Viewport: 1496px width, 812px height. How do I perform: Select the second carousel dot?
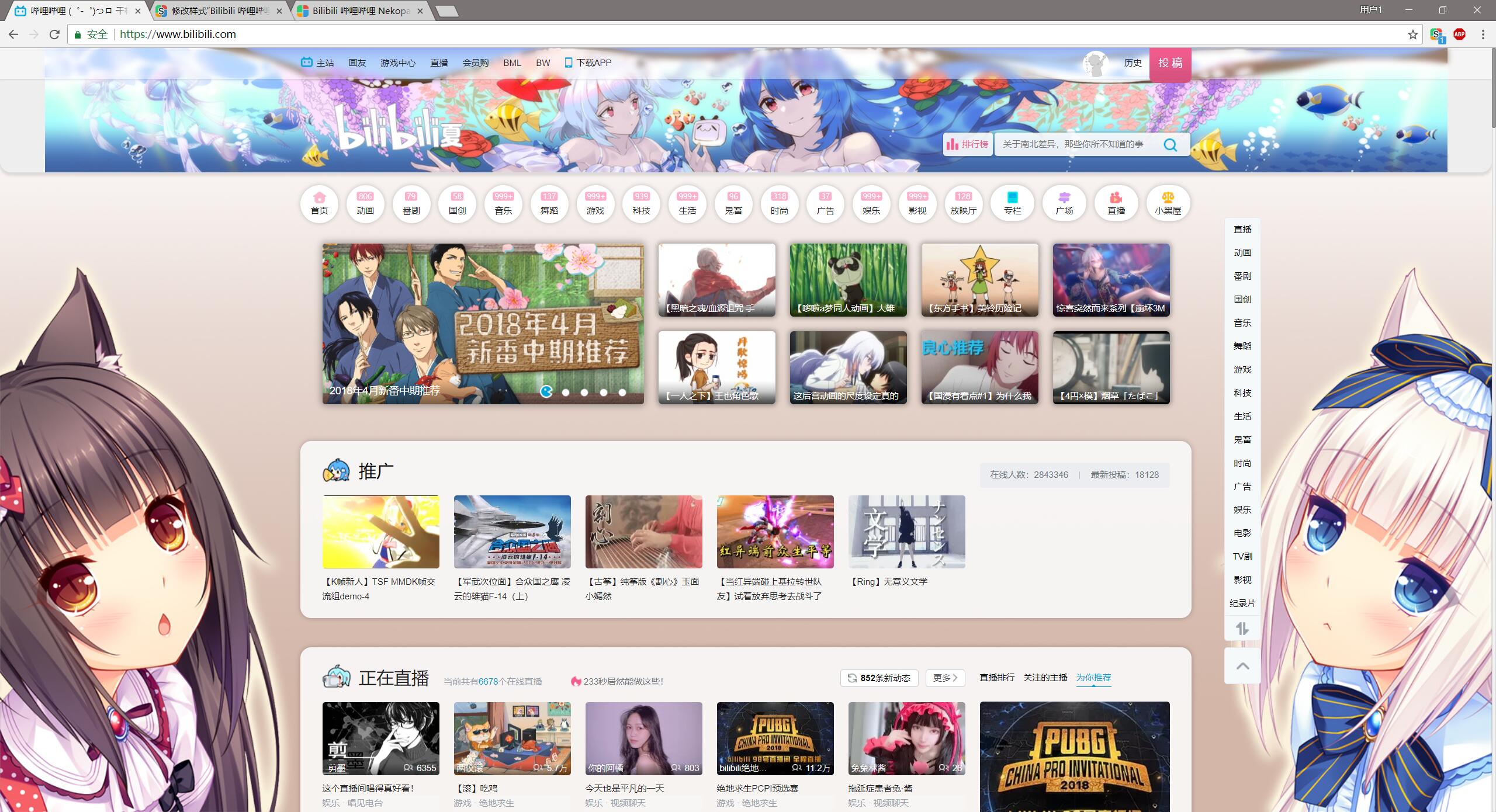(566, 392)
